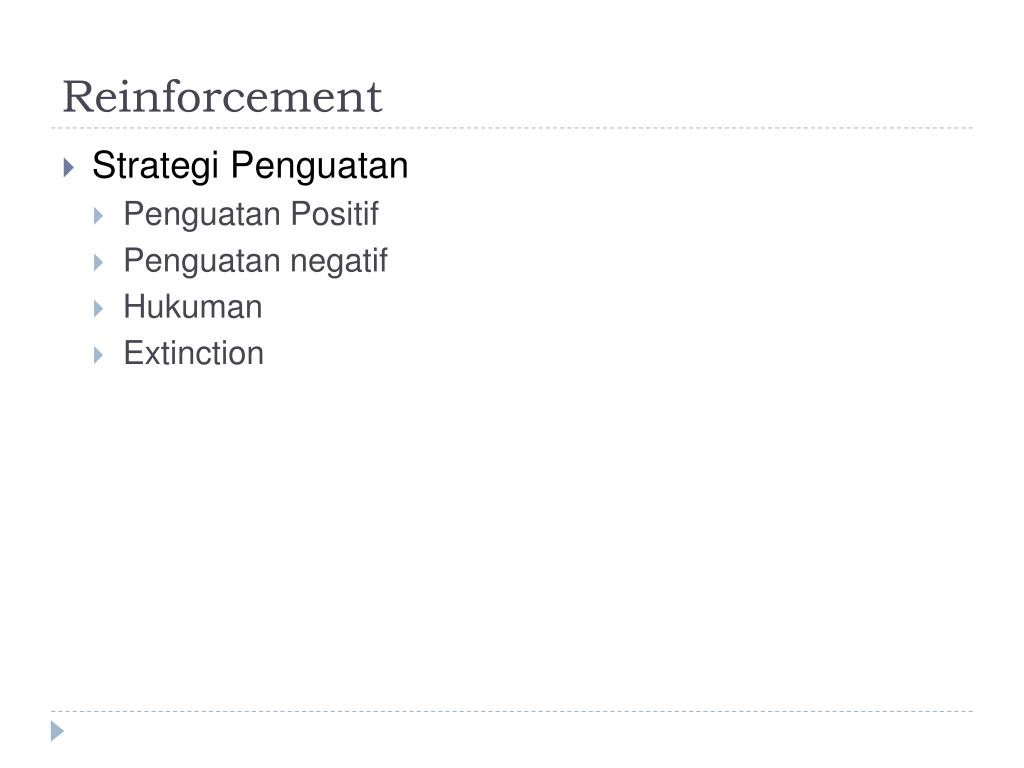1024x768 pixels.
Task: Click the word negatif in the list
Action: click(x=339, y=261)
